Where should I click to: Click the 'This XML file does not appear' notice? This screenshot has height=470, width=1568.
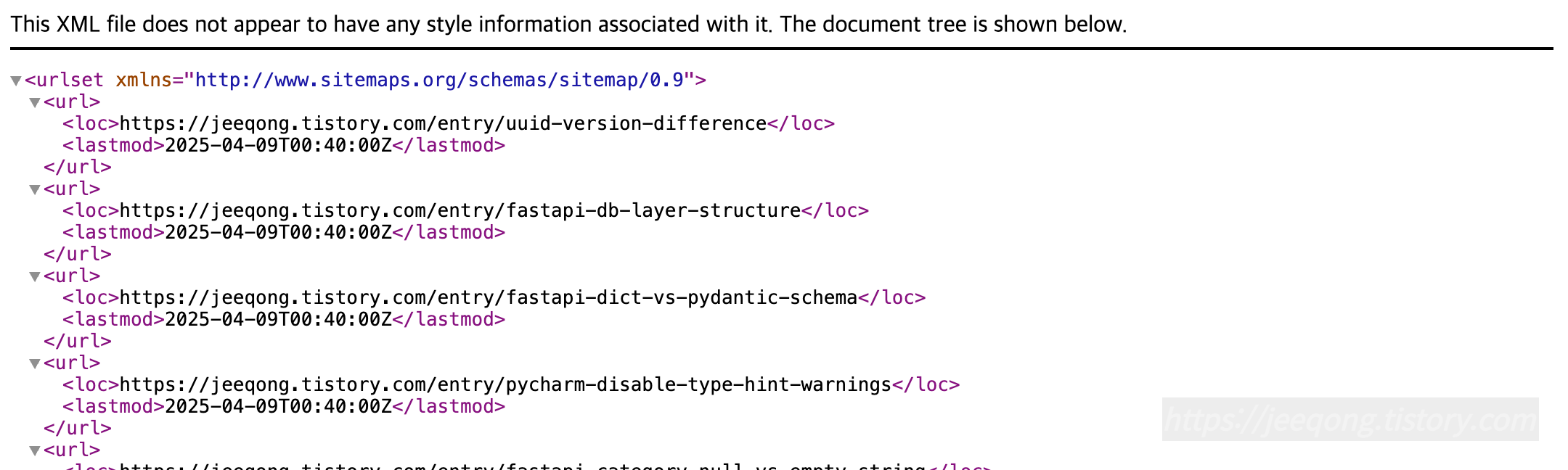pyautogui.click(x=568, y=24)
